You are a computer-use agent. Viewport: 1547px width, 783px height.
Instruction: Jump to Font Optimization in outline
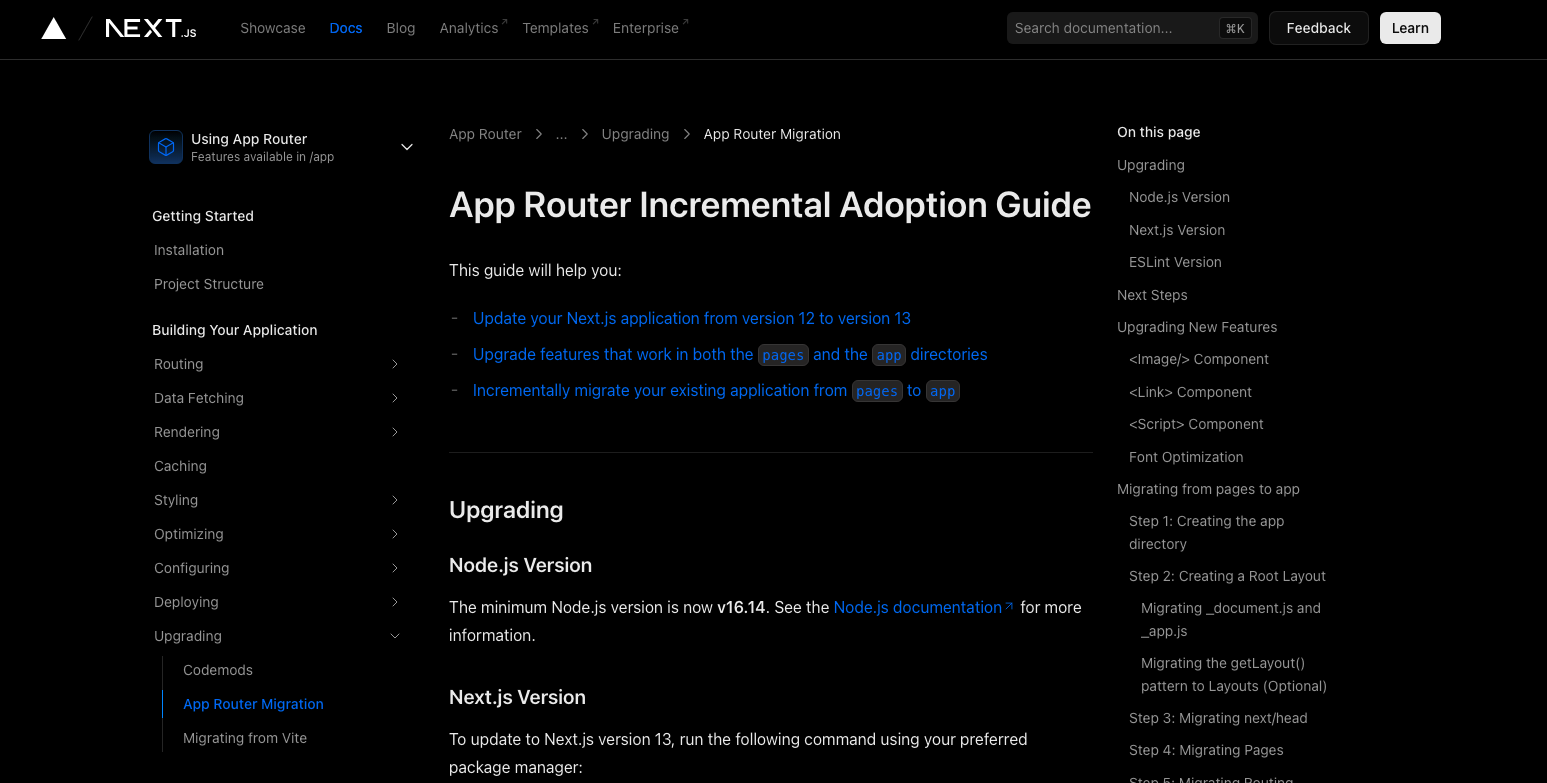point(1186,457)
